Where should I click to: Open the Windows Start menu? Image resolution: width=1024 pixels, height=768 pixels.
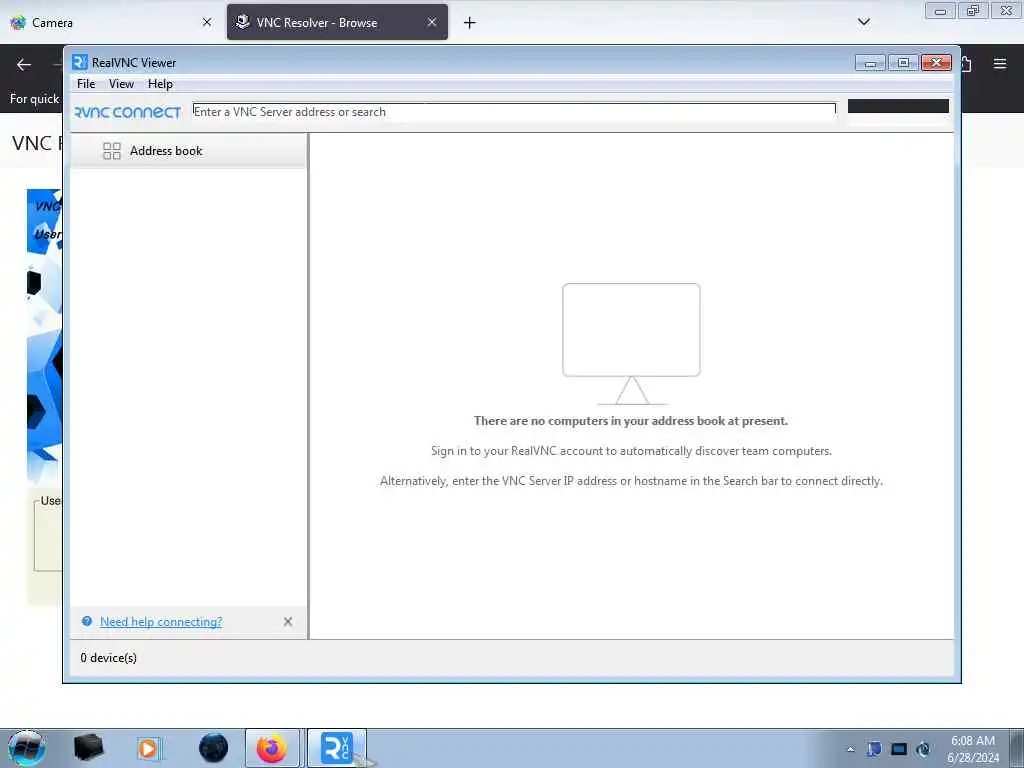point(26,748)
